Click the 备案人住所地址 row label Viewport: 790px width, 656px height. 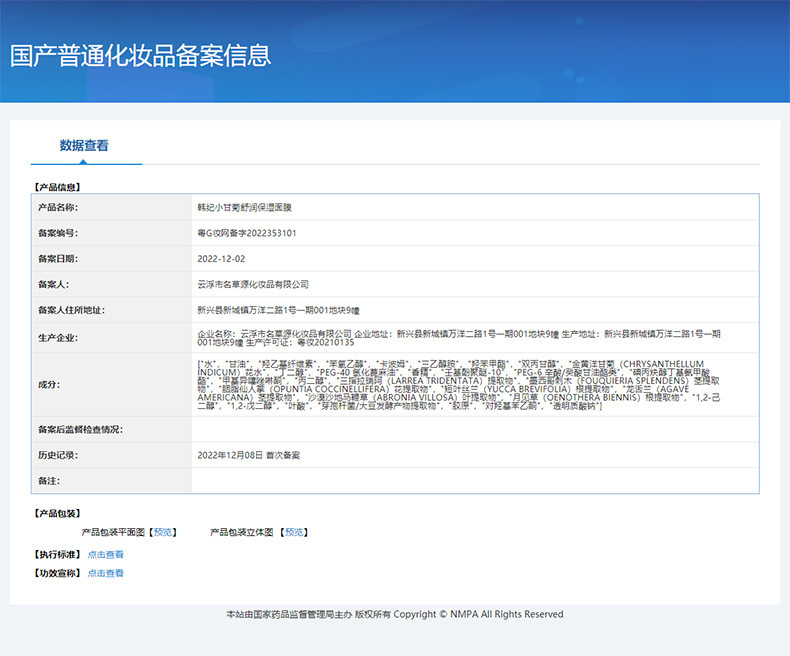click(x=72, y=310)
